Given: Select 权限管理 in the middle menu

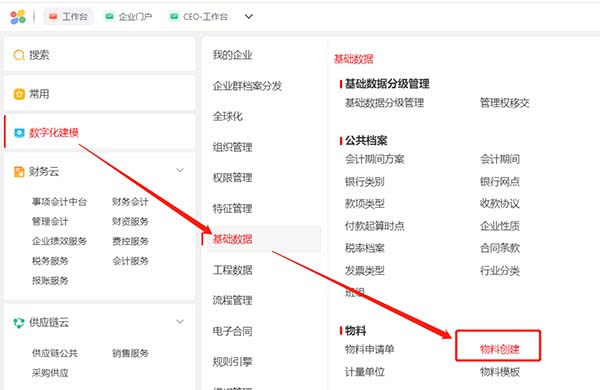Looking at the screenshot, I should [x=232, y=178].
